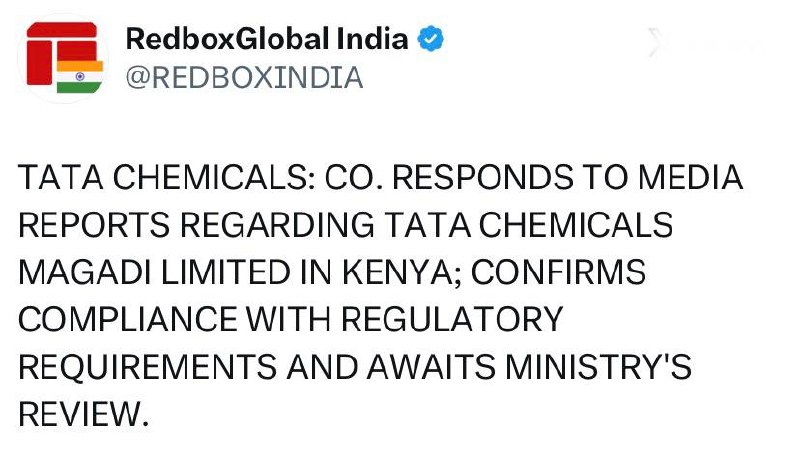800x457 pixels.
Task: Select the words TATA CHEMICALS: in tweet
Action: (x=166, y=177)
